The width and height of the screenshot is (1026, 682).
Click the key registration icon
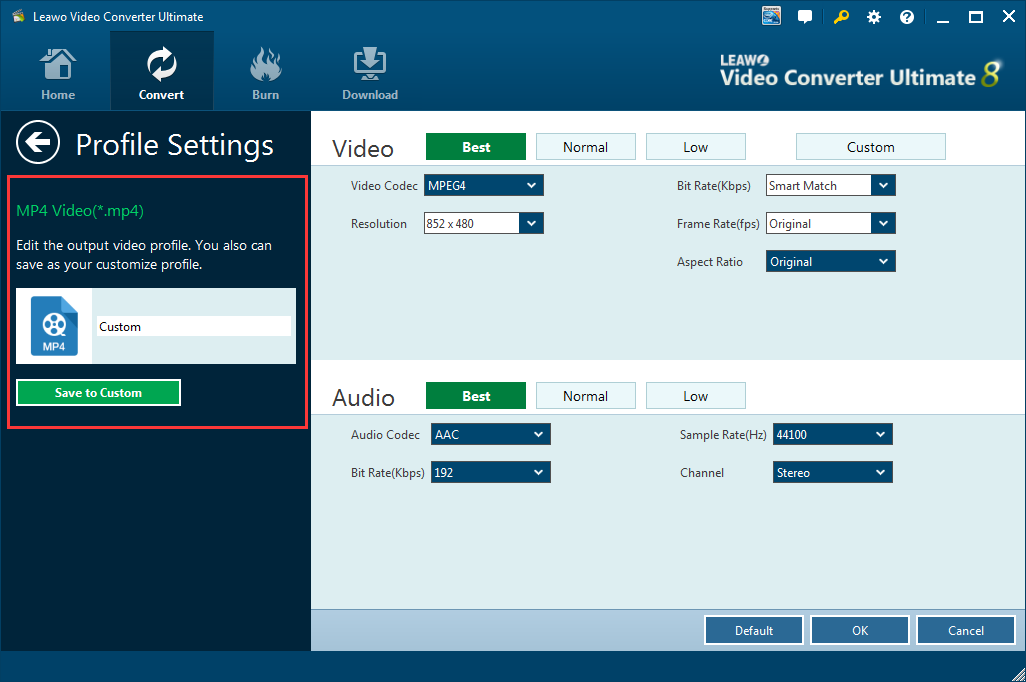(841, 16)
